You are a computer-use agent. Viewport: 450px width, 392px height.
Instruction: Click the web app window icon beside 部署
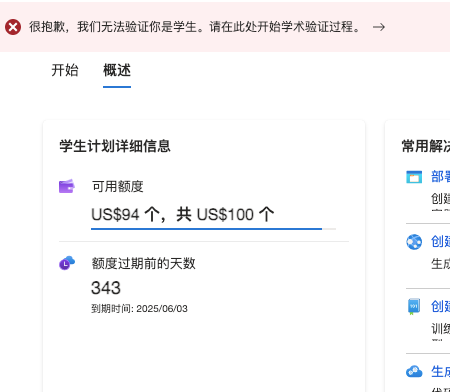414,177
